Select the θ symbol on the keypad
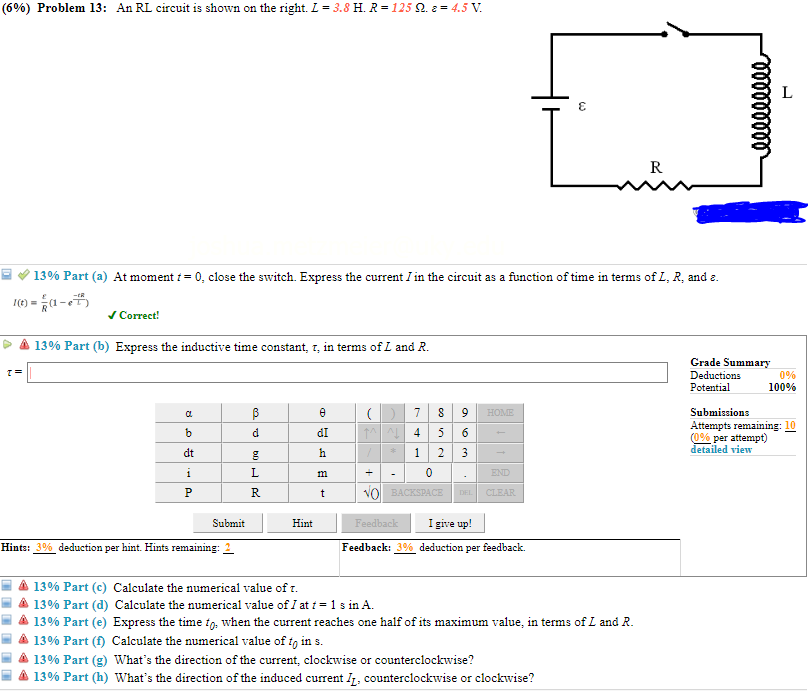The image size is (808, 691). click(320, 412)
